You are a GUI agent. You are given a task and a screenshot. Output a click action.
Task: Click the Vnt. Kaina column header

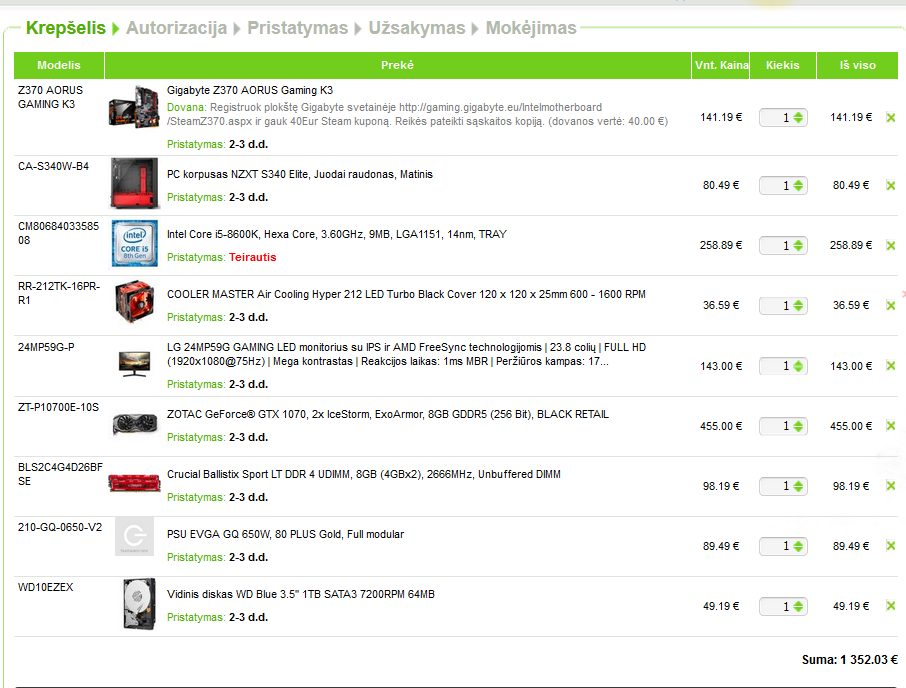pyautogui.click(x=721, y=65)
